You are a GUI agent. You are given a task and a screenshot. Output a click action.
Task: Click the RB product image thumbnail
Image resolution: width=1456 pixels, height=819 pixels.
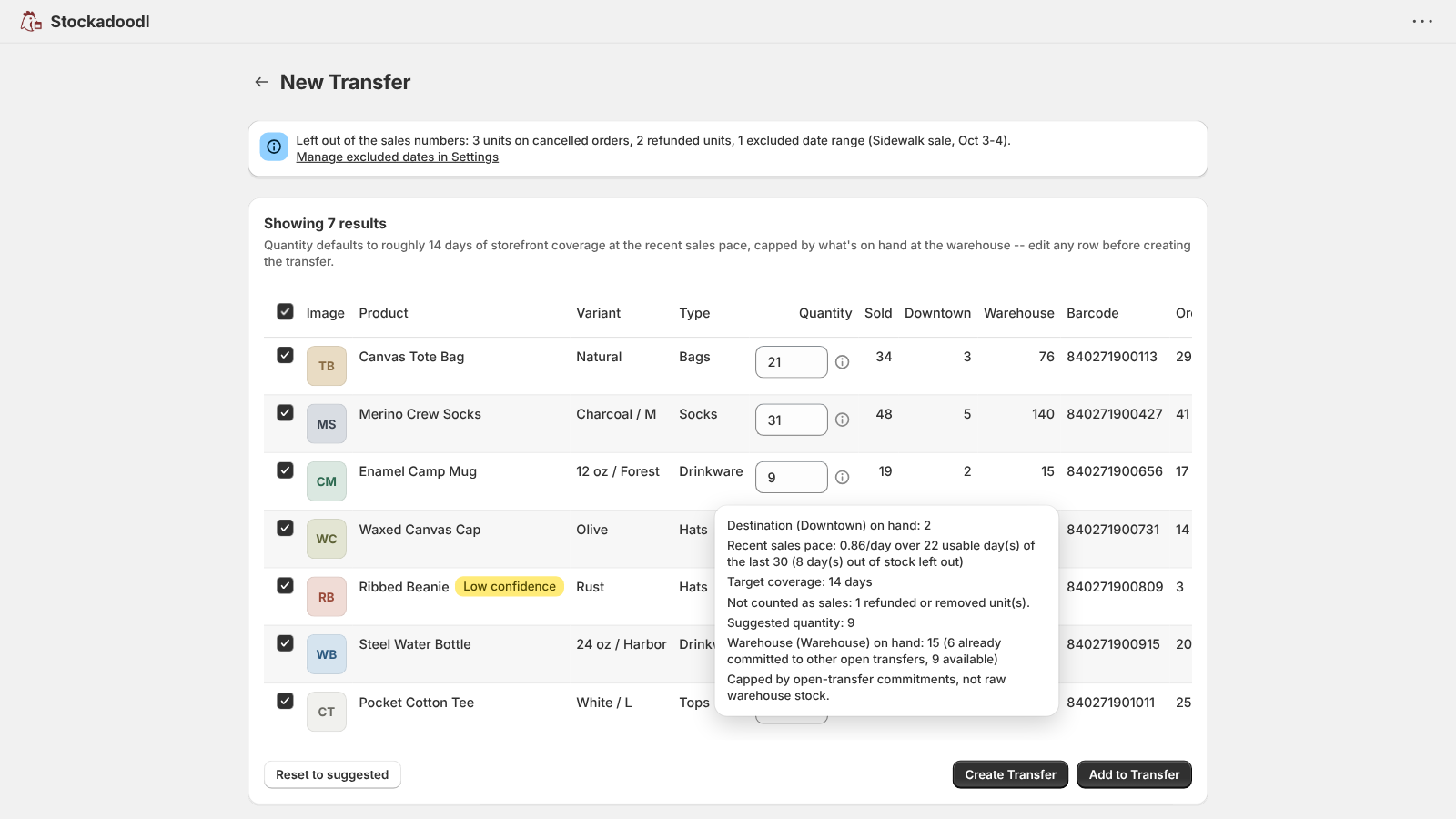[x=327, y=597]
